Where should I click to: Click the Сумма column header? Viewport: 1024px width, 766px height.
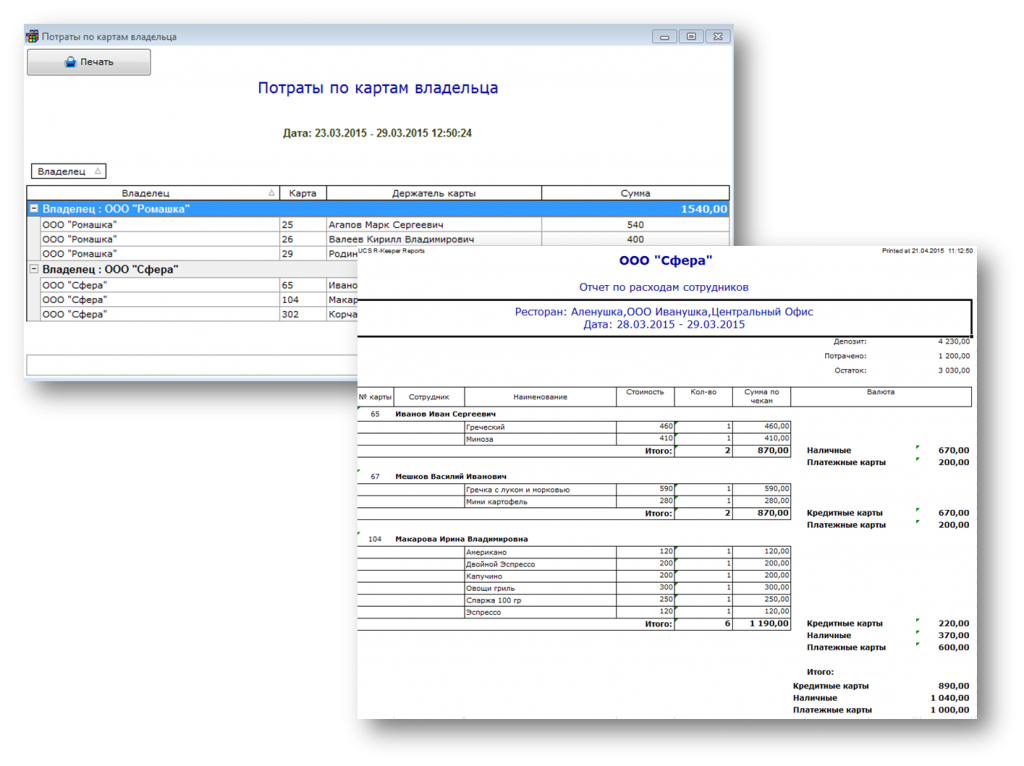(635, 193)
